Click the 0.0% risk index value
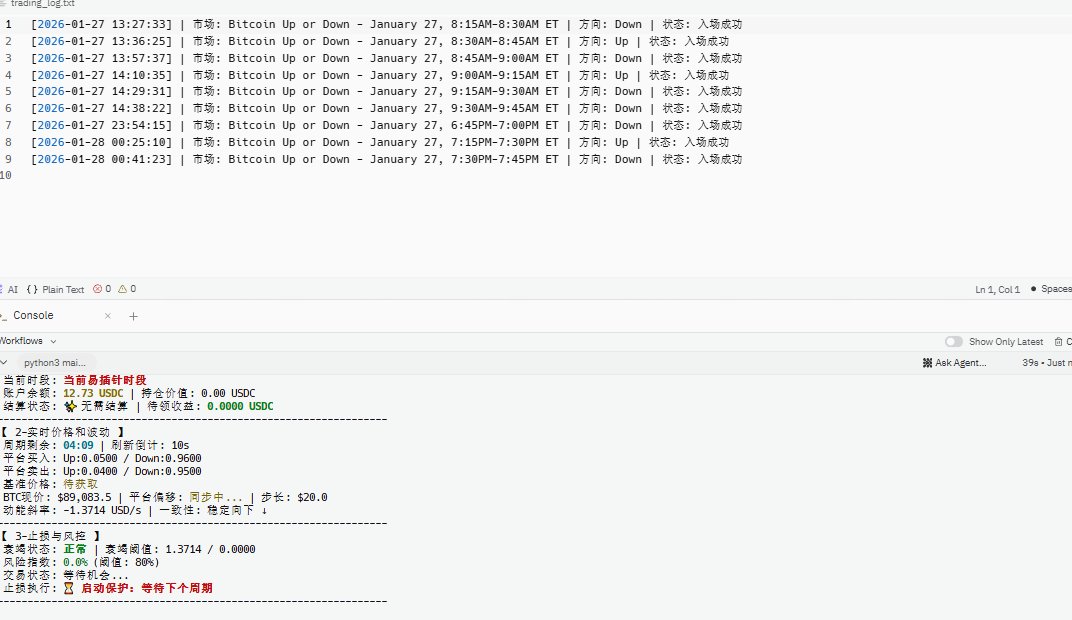 (x=75, y=563)
